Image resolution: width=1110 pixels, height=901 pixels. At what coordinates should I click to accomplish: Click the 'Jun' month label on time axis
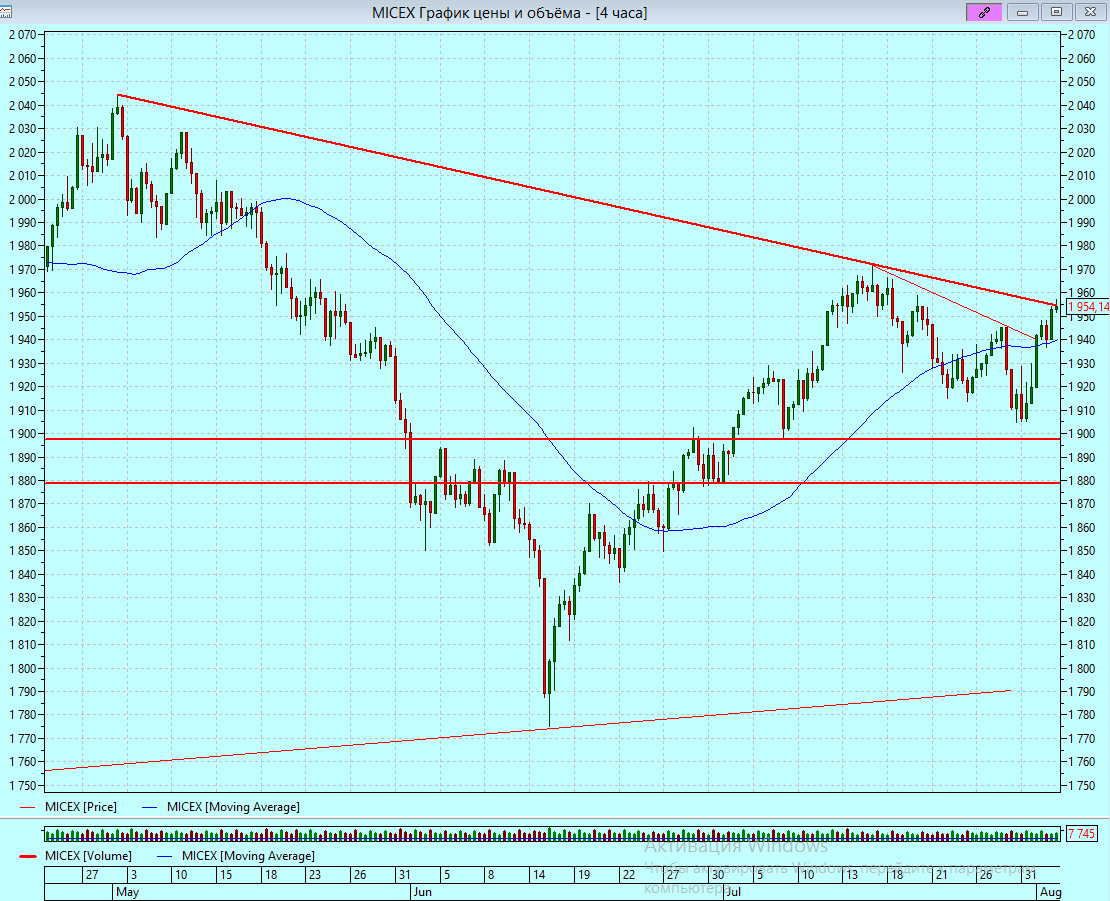tap(423, 892)
